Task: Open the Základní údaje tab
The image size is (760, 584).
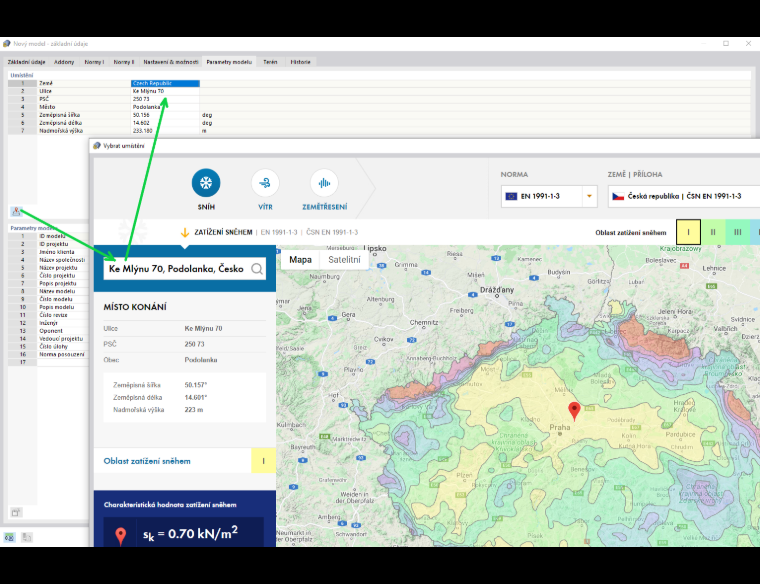Action: pos(26,62)
